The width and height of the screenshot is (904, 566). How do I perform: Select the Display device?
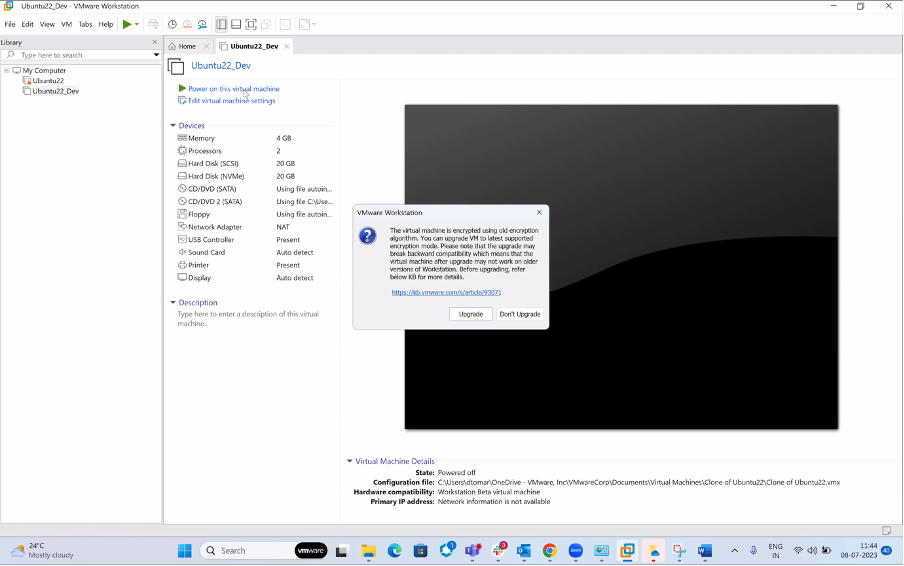pos(255,278)
